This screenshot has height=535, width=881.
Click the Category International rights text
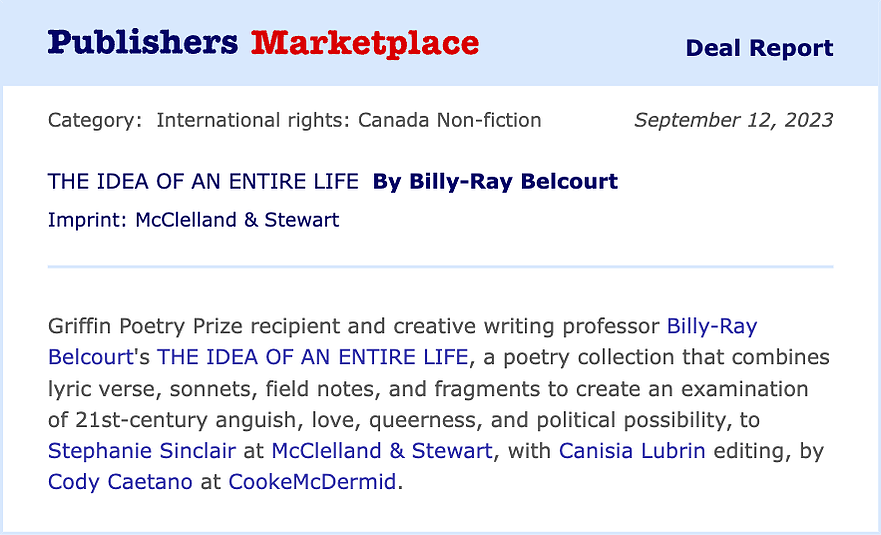(294, 120)
